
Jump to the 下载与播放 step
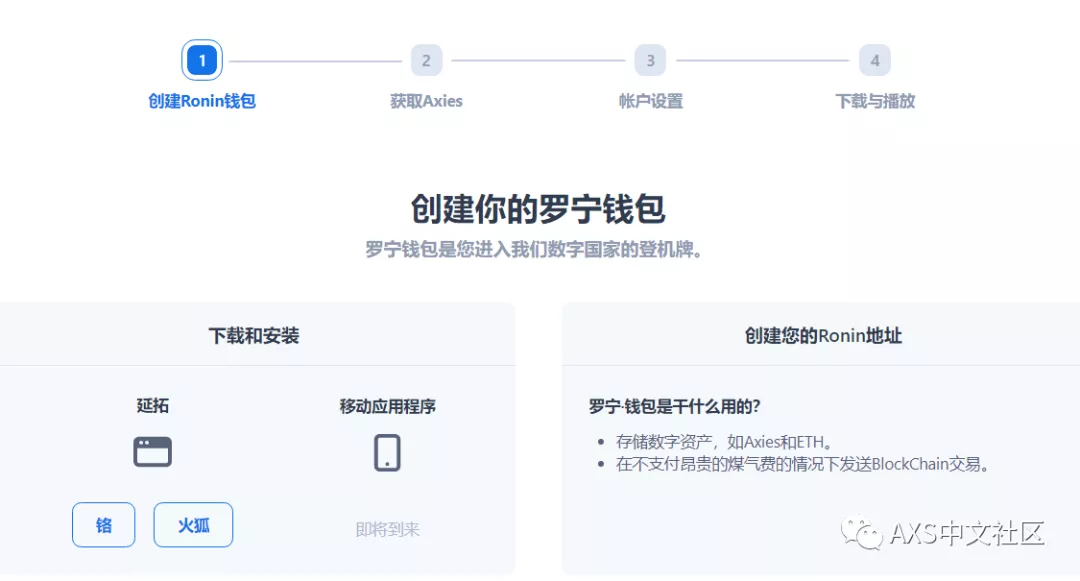[875, 101]
